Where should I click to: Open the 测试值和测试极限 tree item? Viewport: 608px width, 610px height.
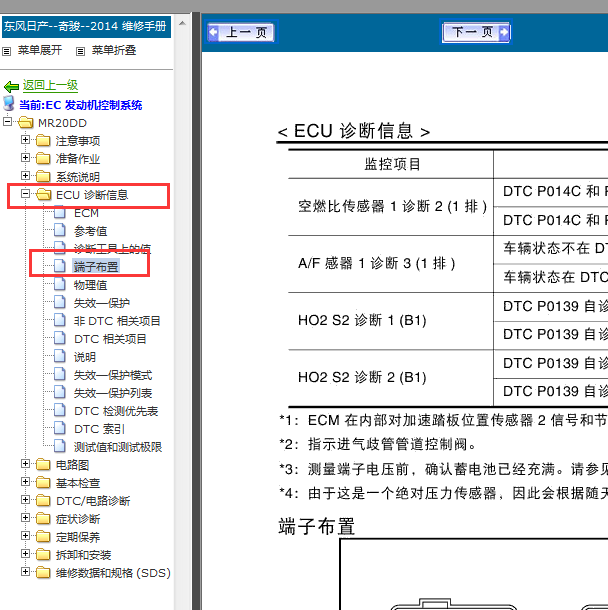[x=118, y=447]
